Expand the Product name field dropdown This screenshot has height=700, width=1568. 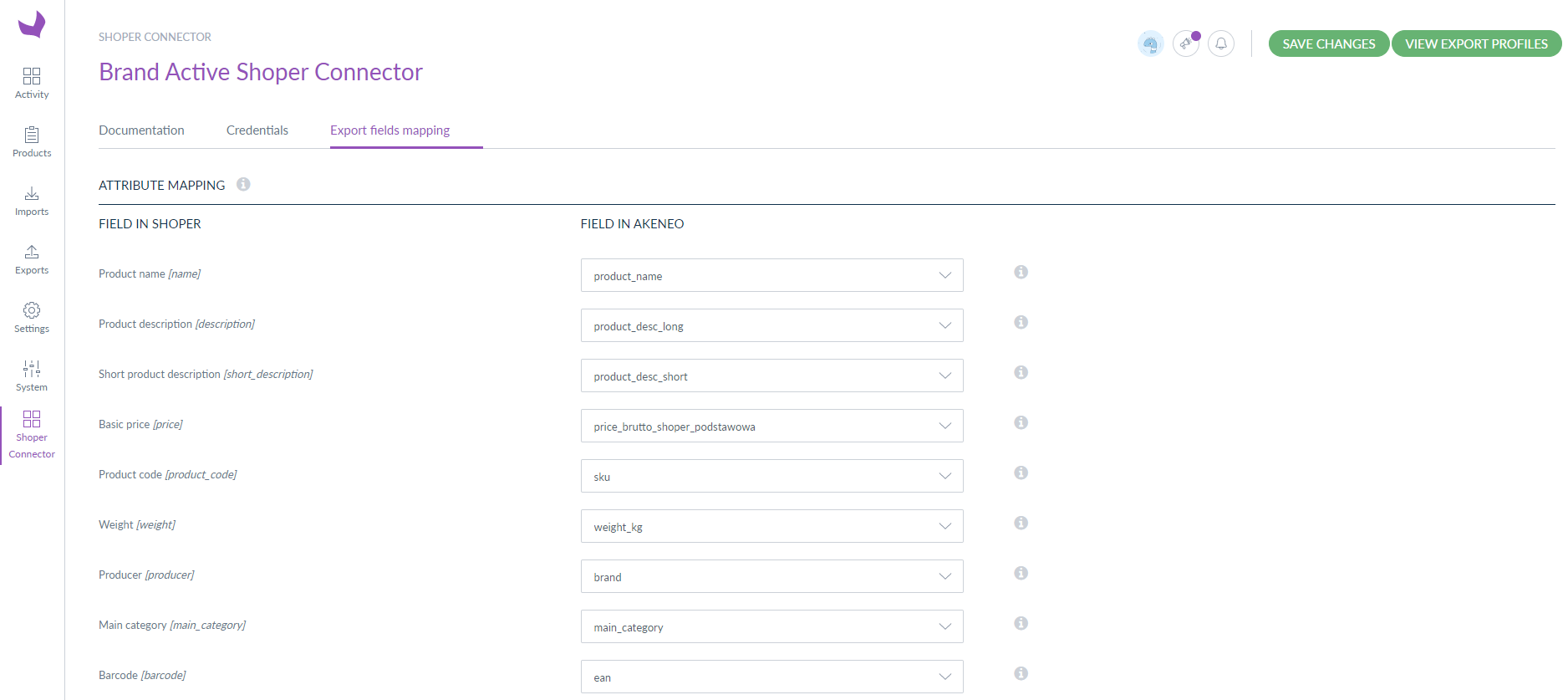click(771, 275)
